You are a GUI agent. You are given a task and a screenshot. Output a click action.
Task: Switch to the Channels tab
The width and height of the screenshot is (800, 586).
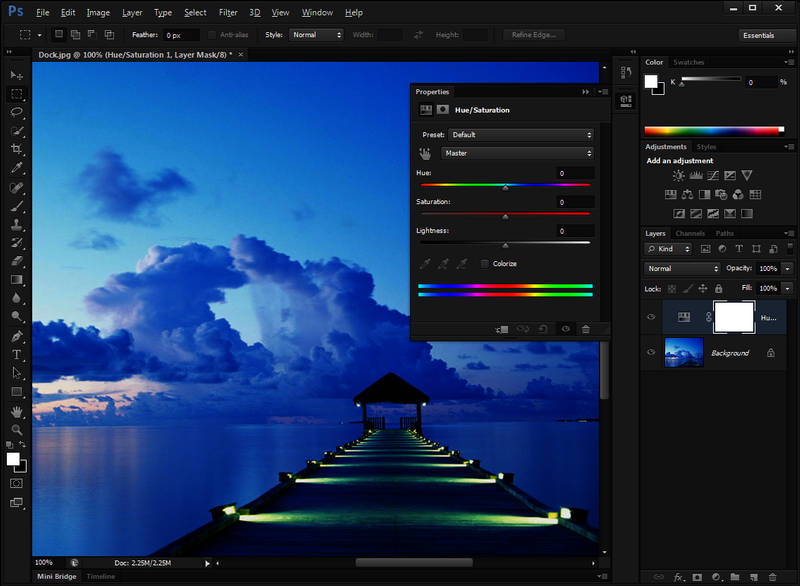pos(689,233)
